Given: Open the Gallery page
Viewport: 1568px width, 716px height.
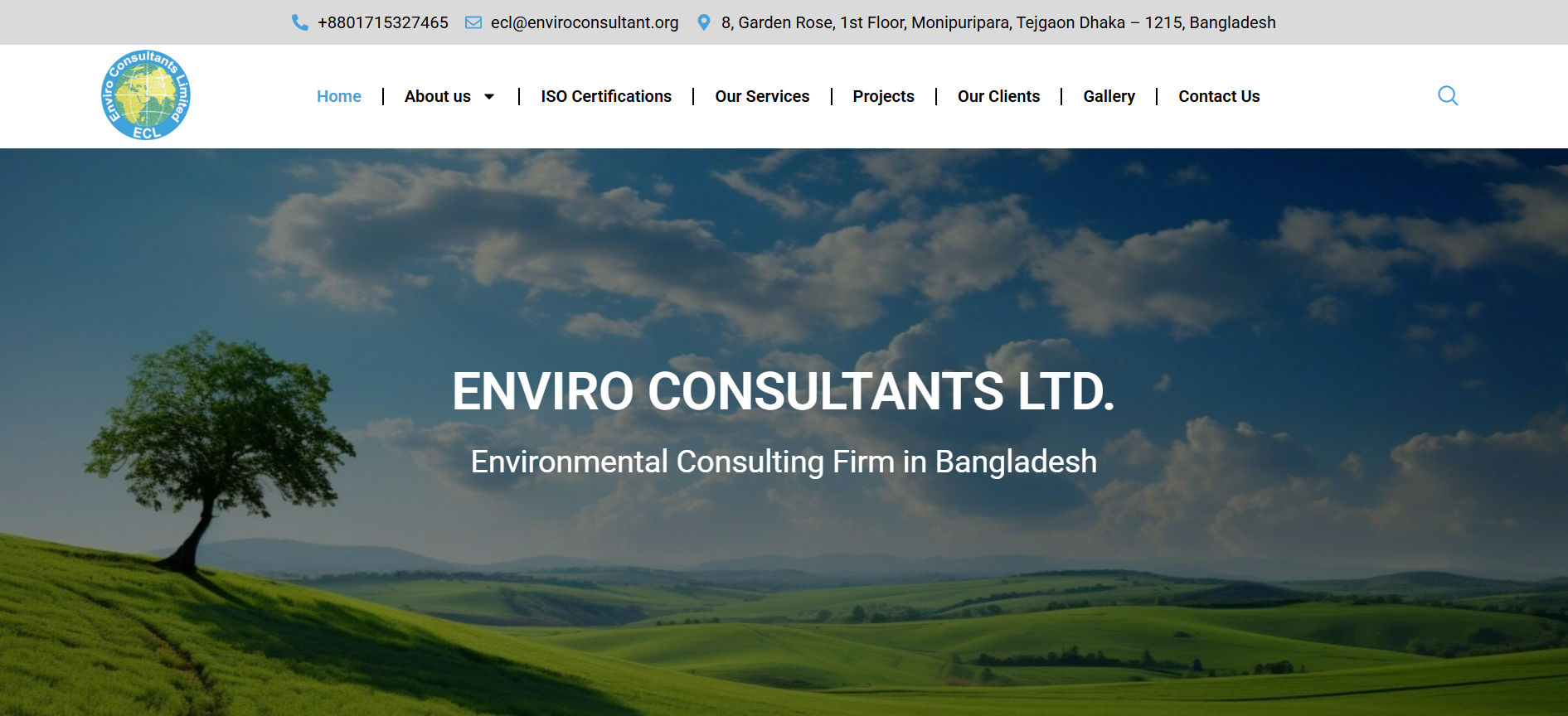Looking at the screenshot, I should (1109, 96).
